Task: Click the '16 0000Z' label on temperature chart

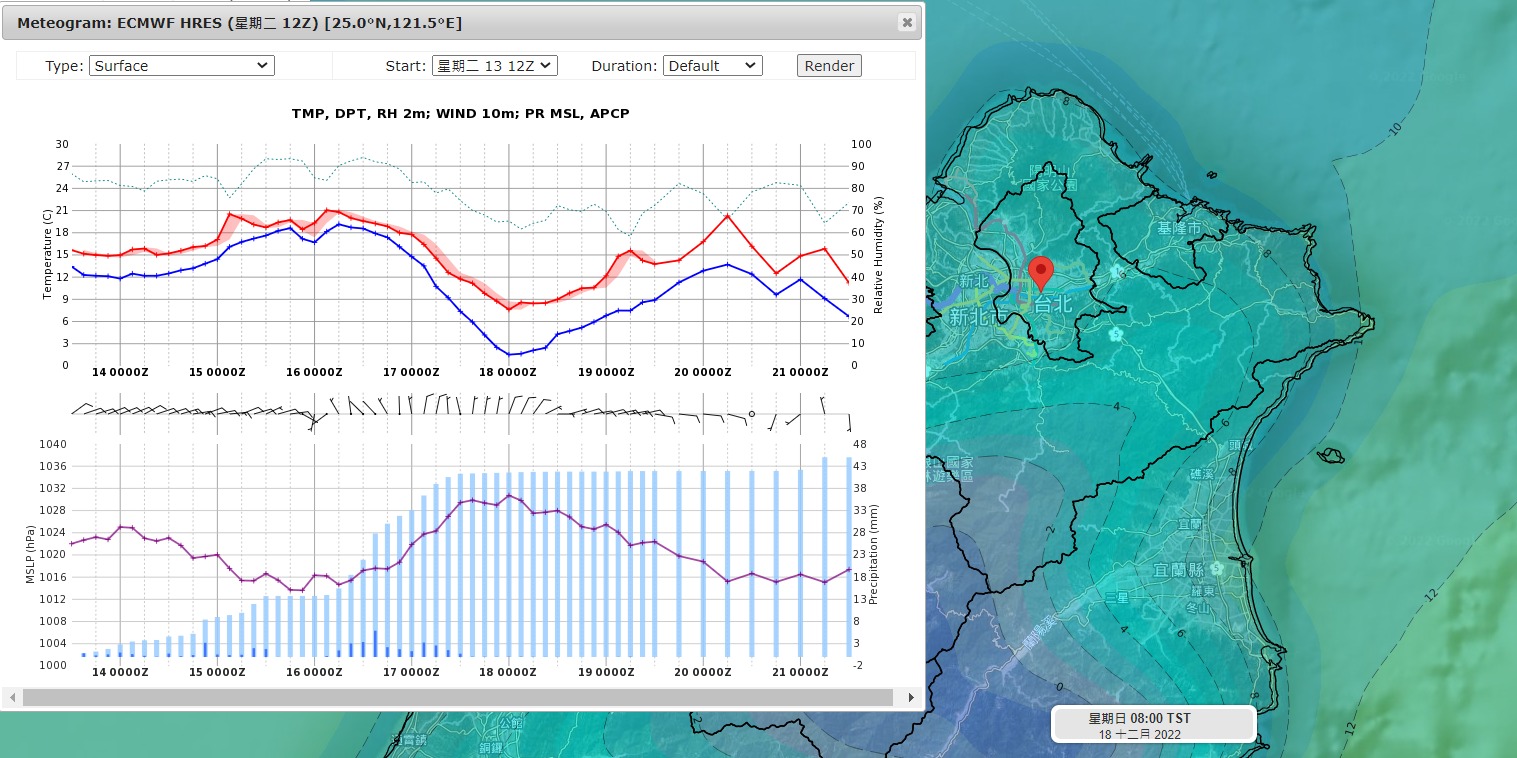Action: point(315,372)
